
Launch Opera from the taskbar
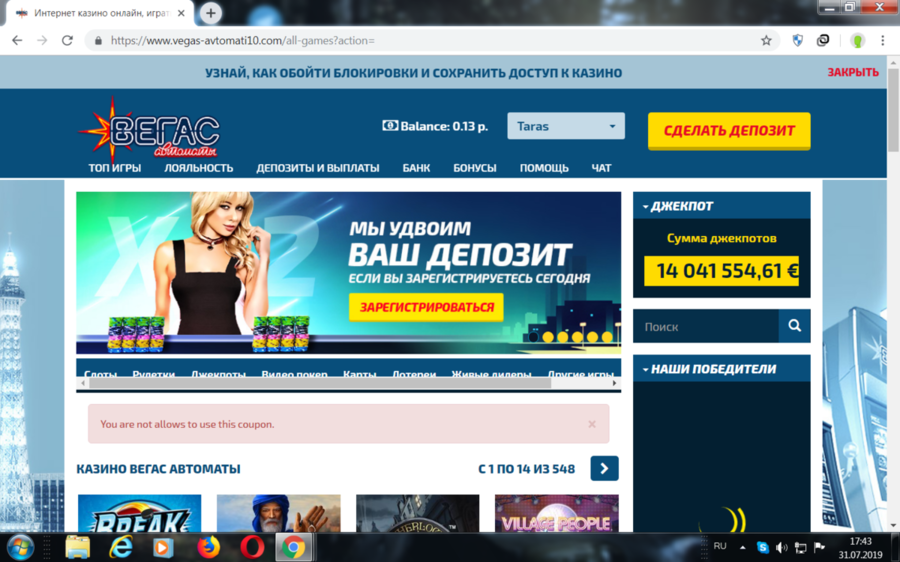click(x=252, y=547)
